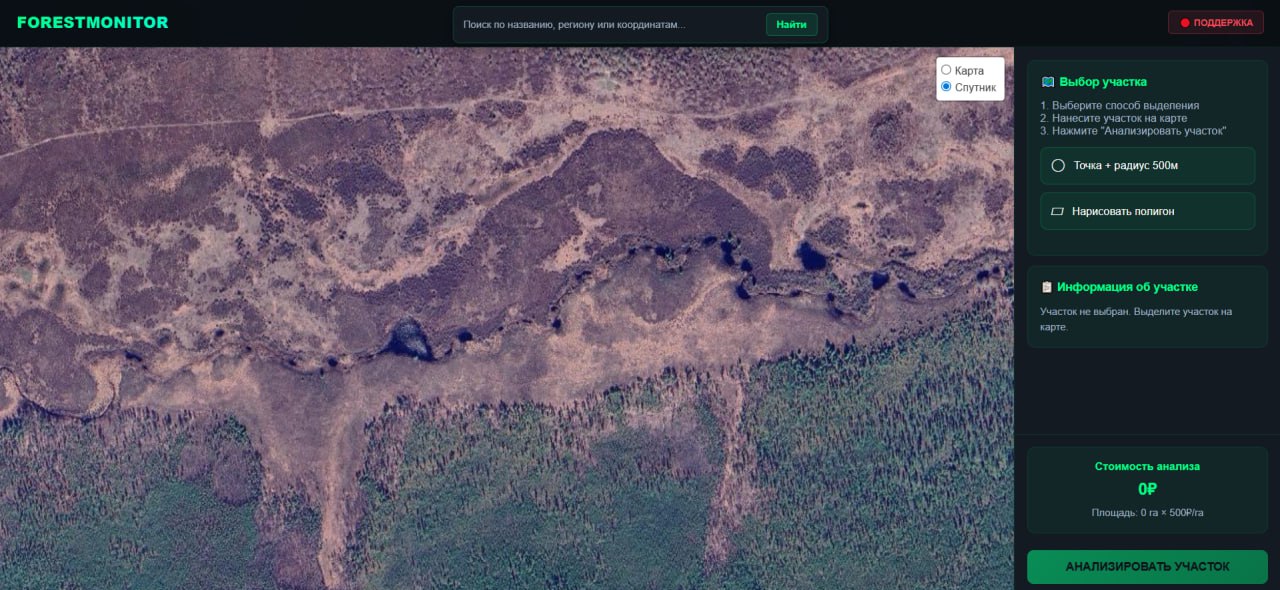Click the Карта label text

pyautogui.click(x=969, y=71)
